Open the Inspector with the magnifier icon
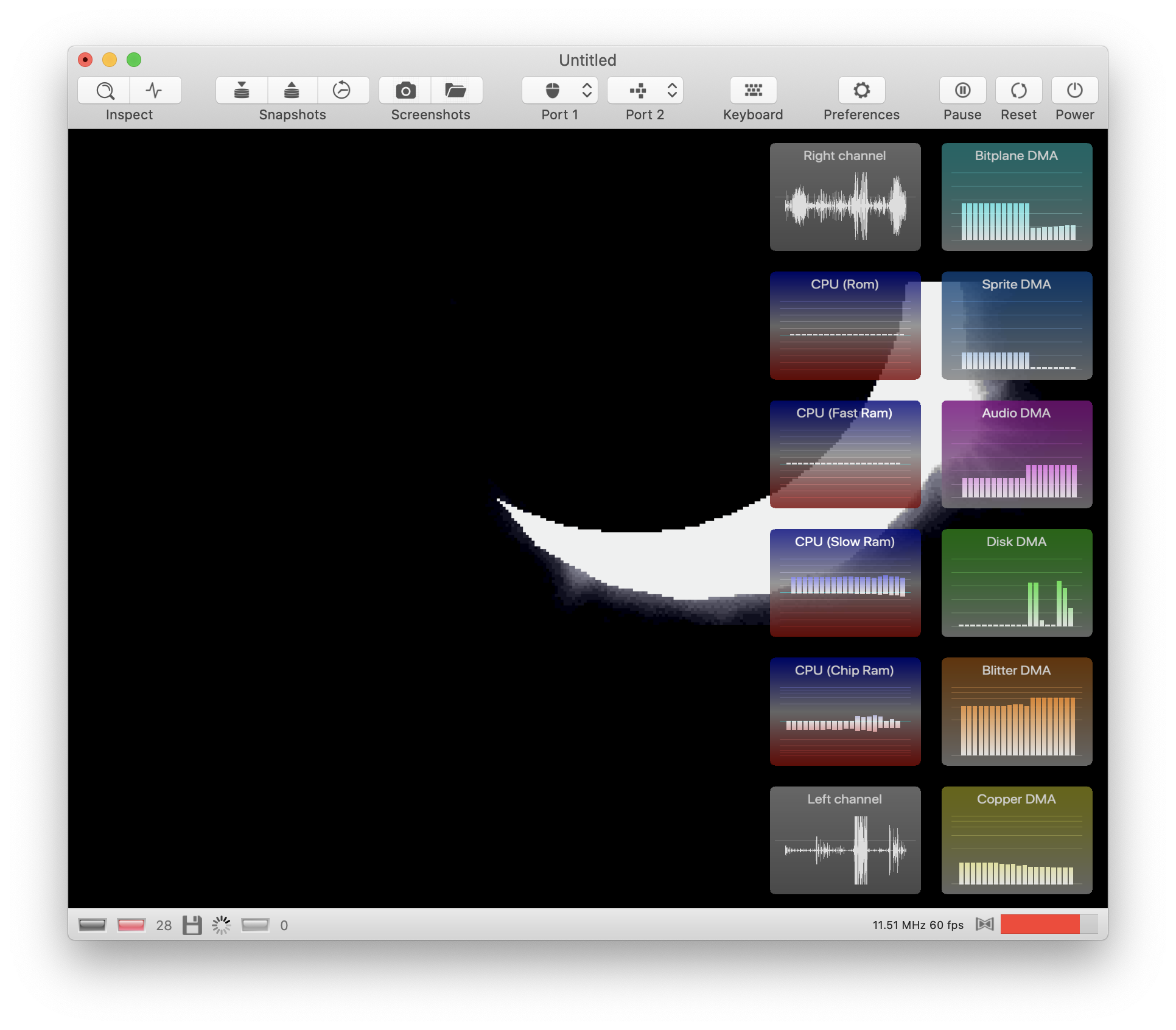Screen dimensions: 1176x1030 pyautogui.click(x=104, y=91)
